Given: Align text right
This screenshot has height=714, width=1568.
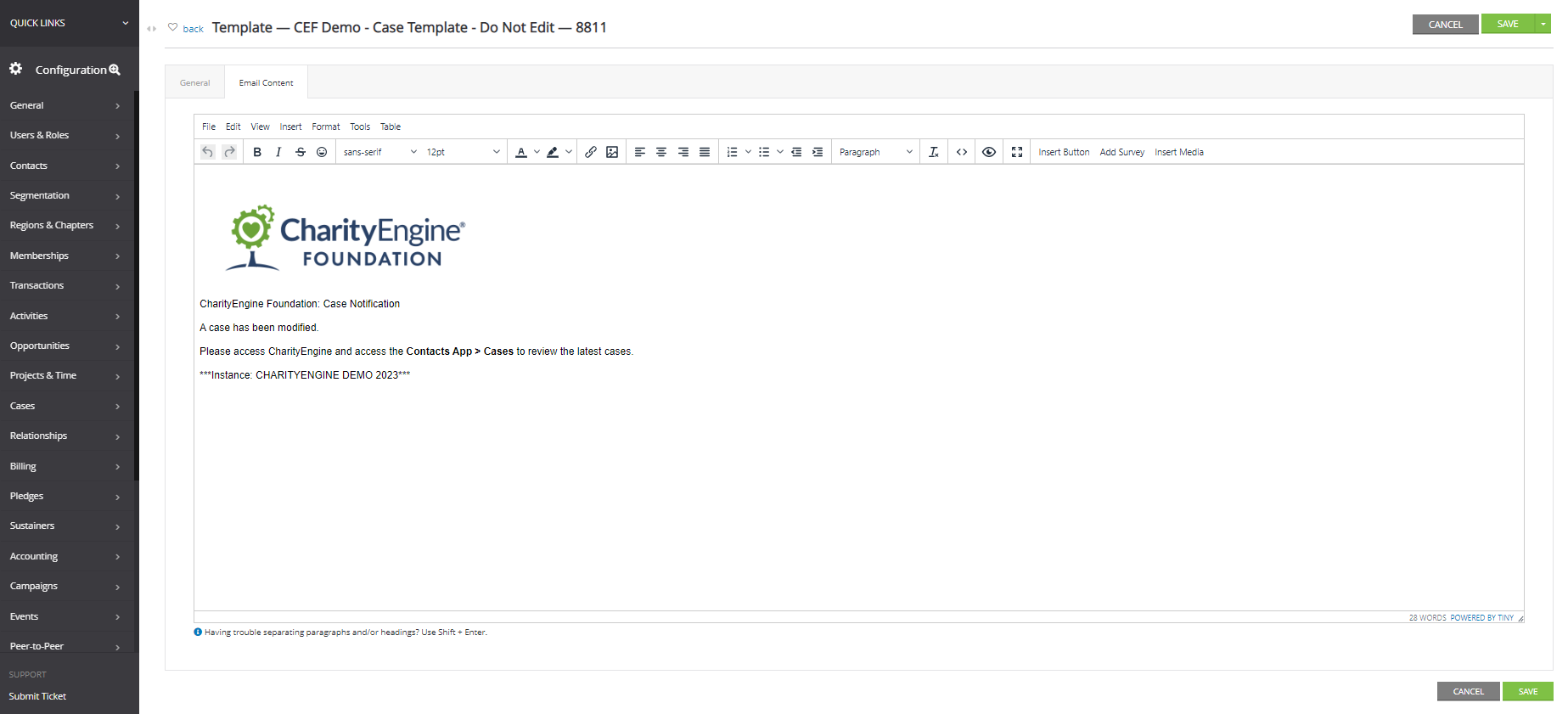Looking at the screenshot, I should (x=683, y=152).
